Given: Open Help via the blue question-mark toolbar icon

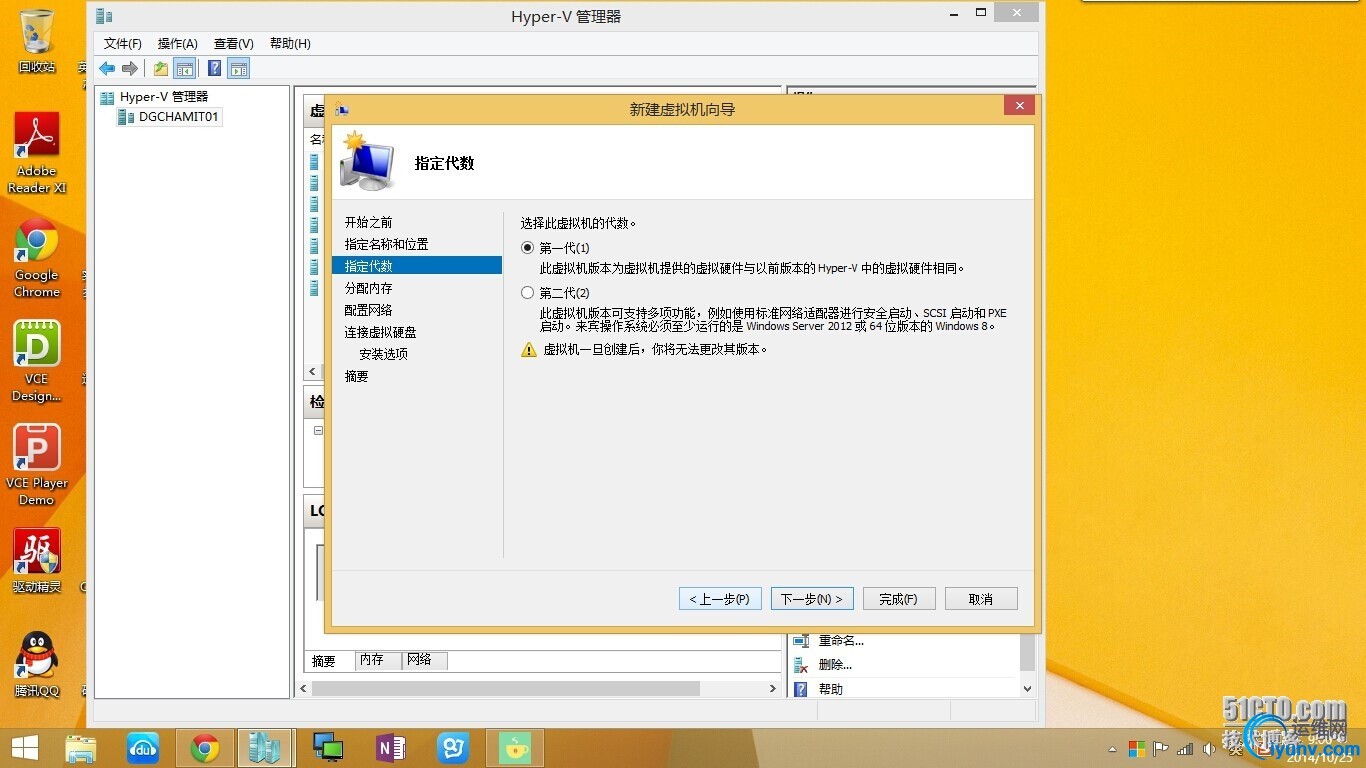Looking at the screenshot, I should [x=214, y=68].
